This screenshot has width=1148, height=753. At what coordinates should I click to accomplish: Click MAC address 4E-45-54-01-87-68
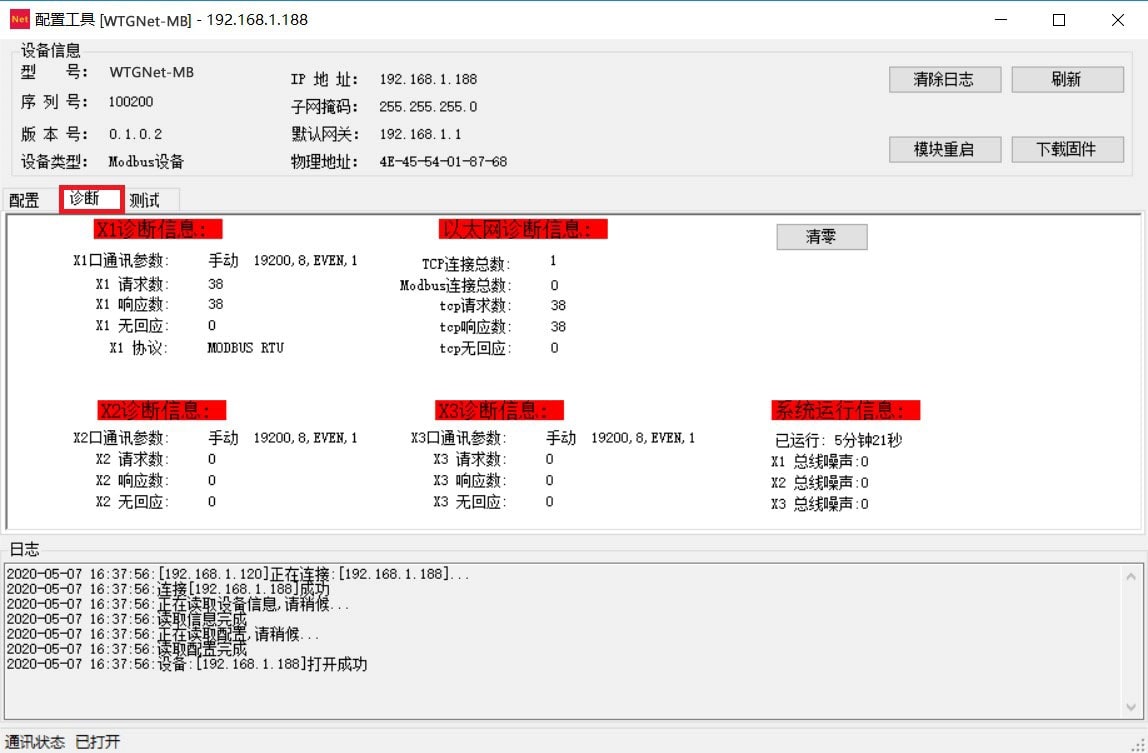click(x=443, y=162)
